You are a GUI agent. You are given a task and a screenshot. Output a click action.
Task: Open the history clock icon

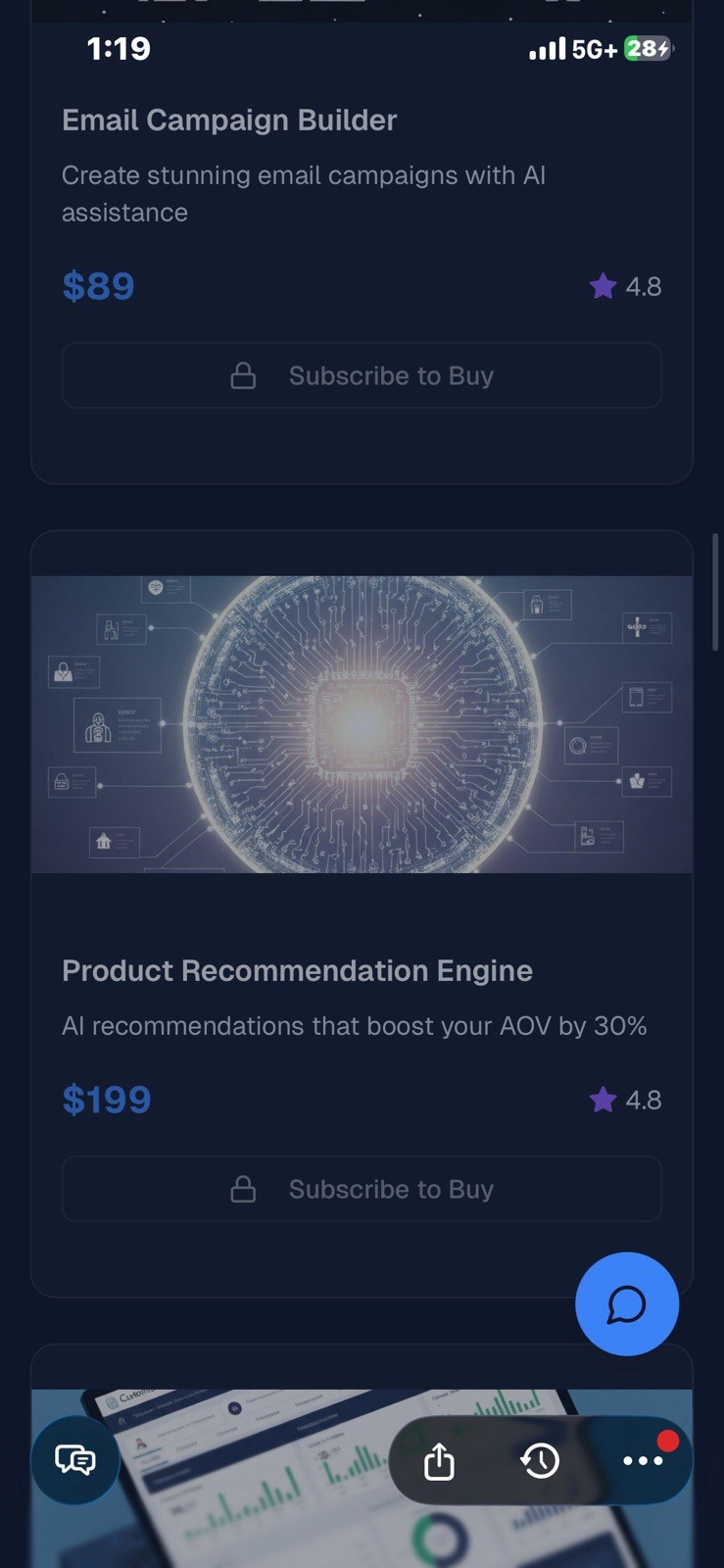pyautogui.click(x=540, y=1461)
